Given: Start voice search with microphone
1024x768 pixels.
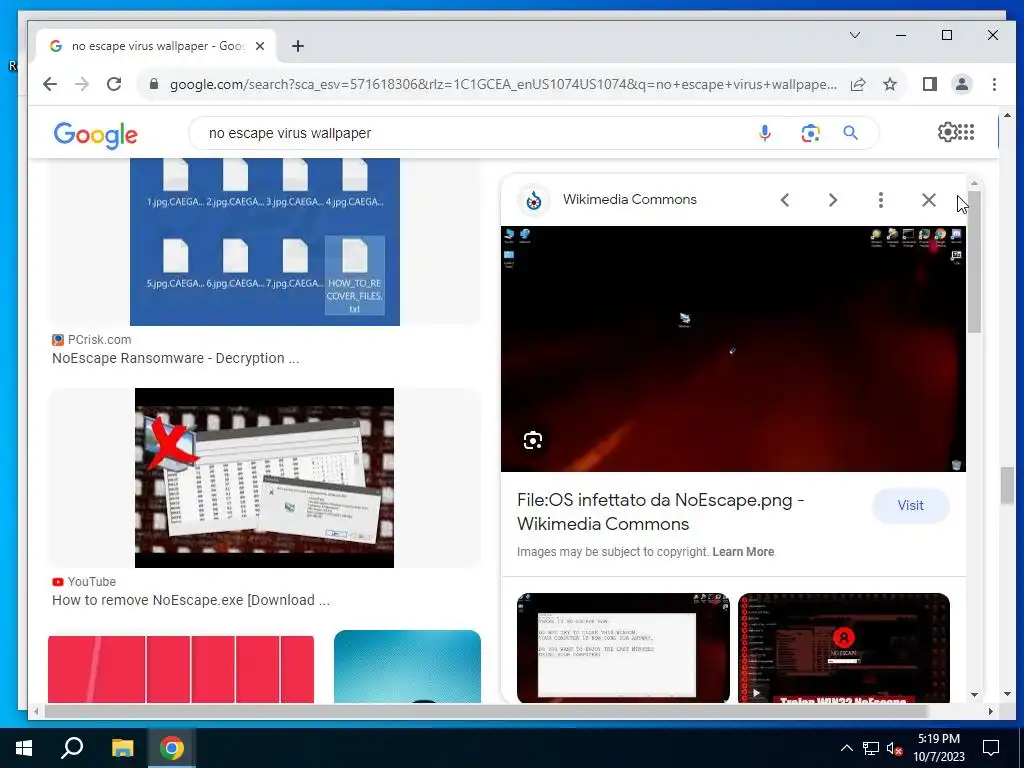Looking at the screenshot, I should tap(765, 133).
